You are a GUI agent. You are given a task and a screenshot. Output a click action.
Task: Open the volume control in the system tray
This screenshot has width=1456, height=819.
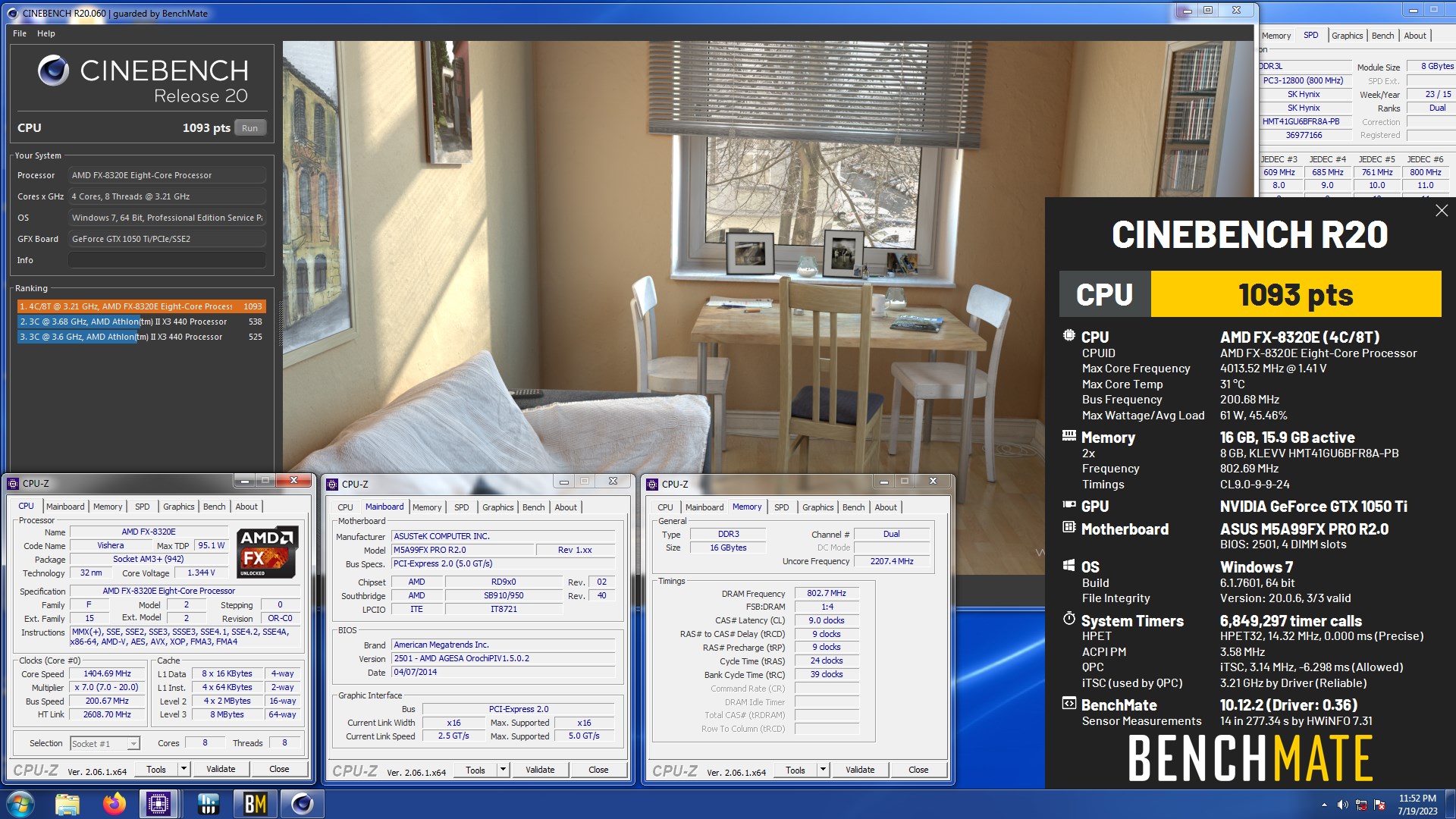pos(1342,805)
